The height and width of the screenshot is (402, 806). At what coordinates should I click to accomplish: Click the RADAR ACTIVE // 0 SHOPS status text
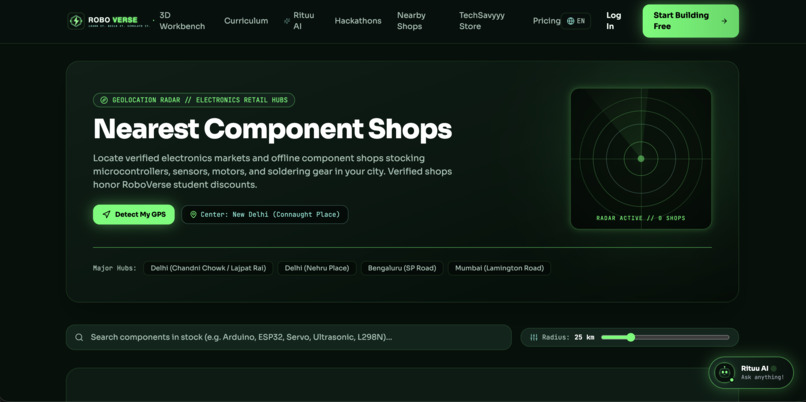click(640, 218)
